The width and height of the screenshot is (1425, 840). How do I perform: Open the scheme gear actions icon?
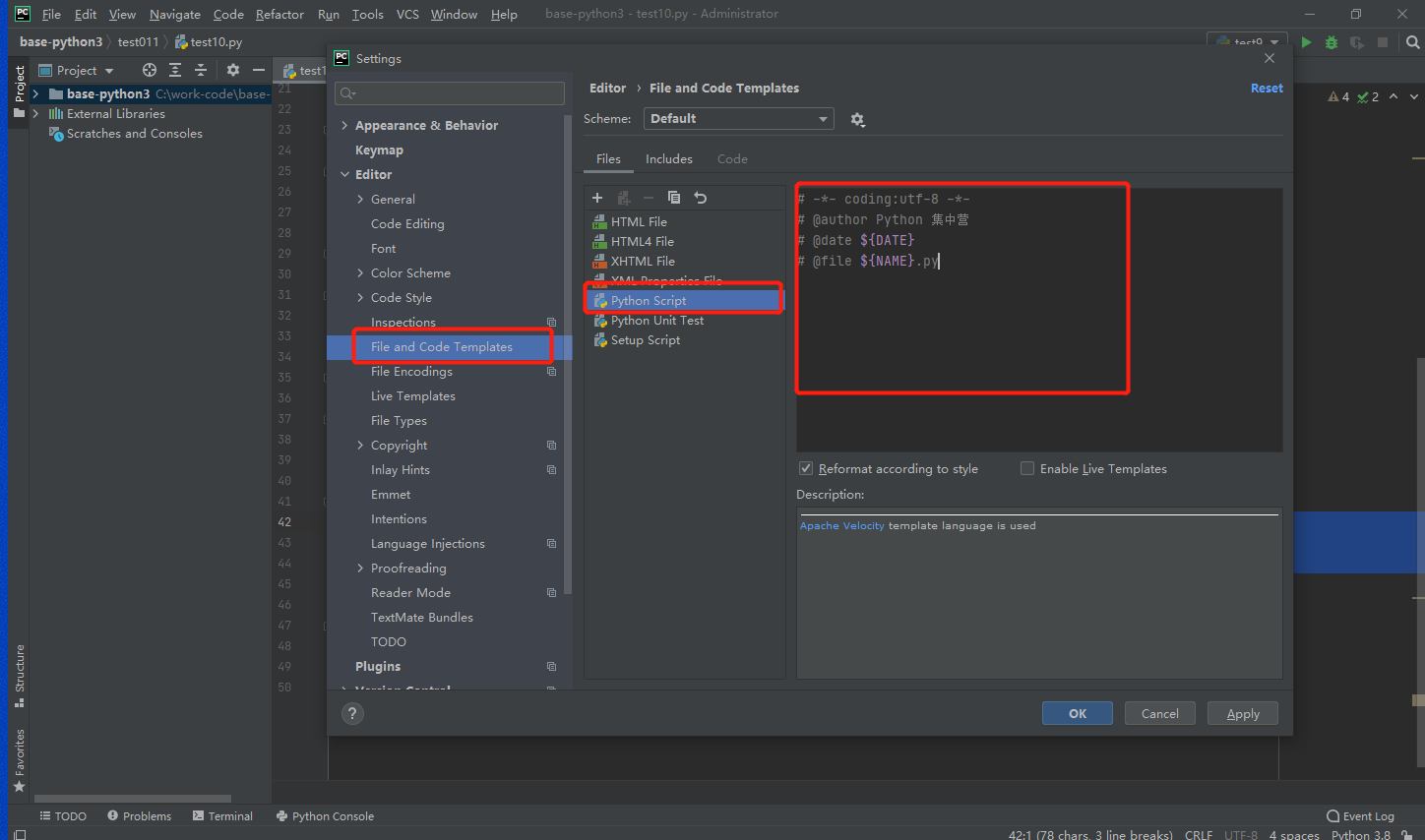point(857,119)
